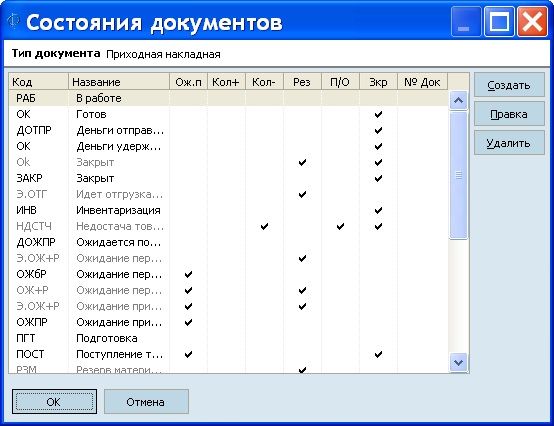Viewport: 554px width, 426px height.
Task: Click the Зкр column header
Action: click(378, 82)
